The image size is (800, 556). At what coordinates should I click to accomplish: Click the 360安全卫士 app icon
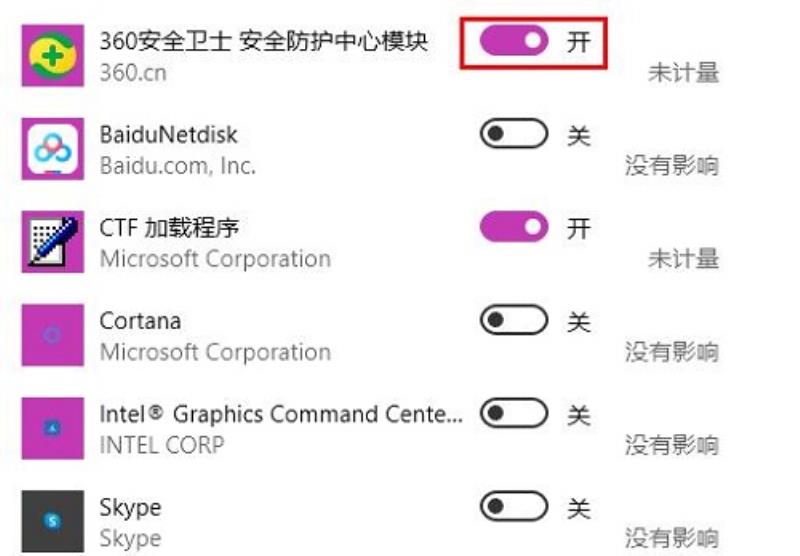(53, 55)
